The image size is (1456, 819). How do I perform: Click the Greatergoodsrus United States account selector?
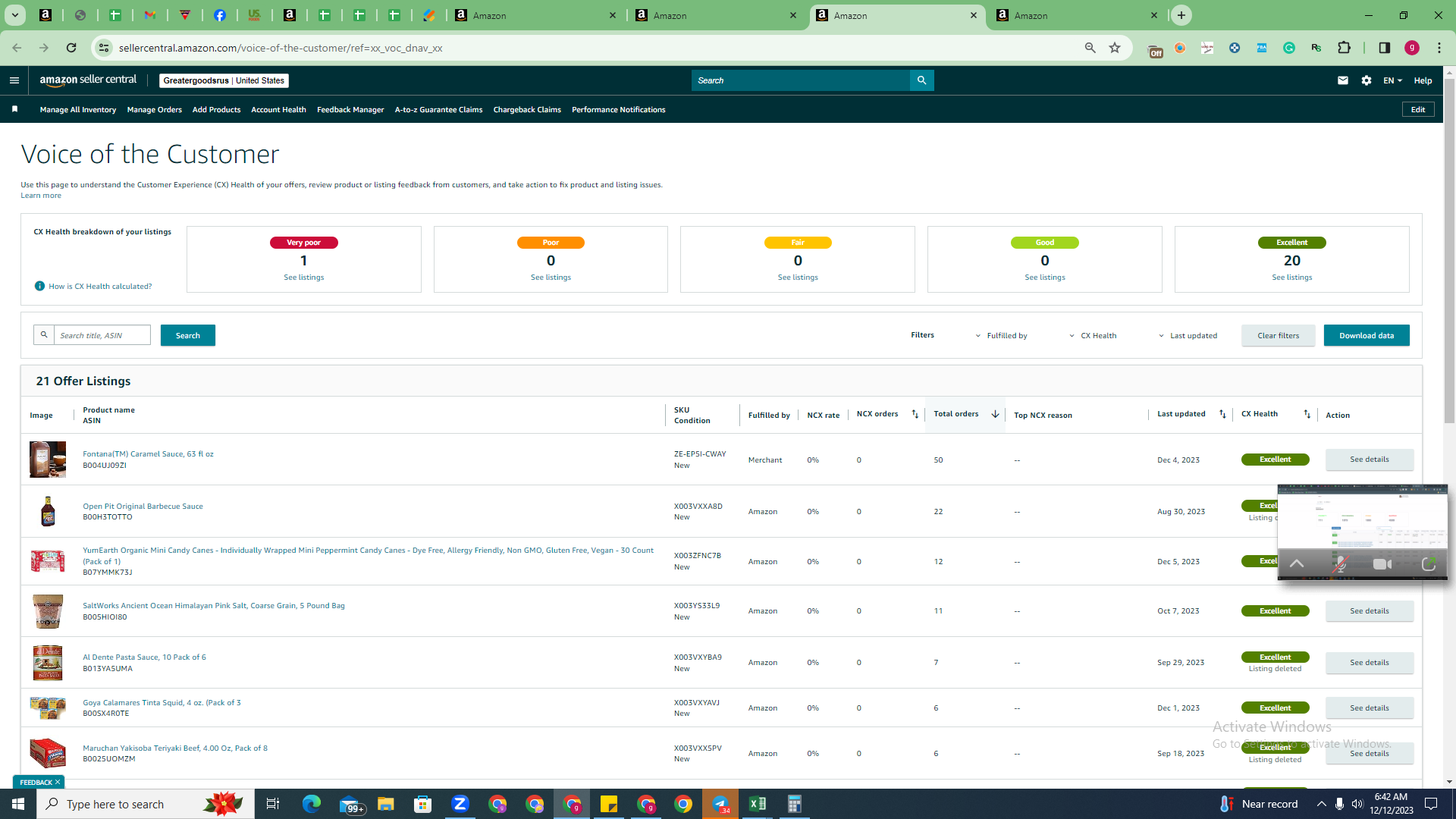(x=224, y=80)
